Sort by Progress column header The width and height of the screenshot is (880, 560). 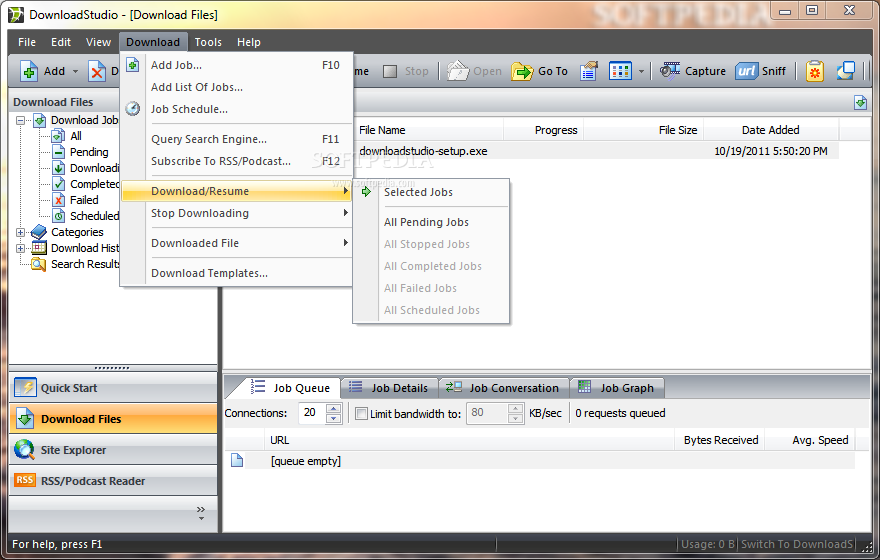(x=544, y=130)
